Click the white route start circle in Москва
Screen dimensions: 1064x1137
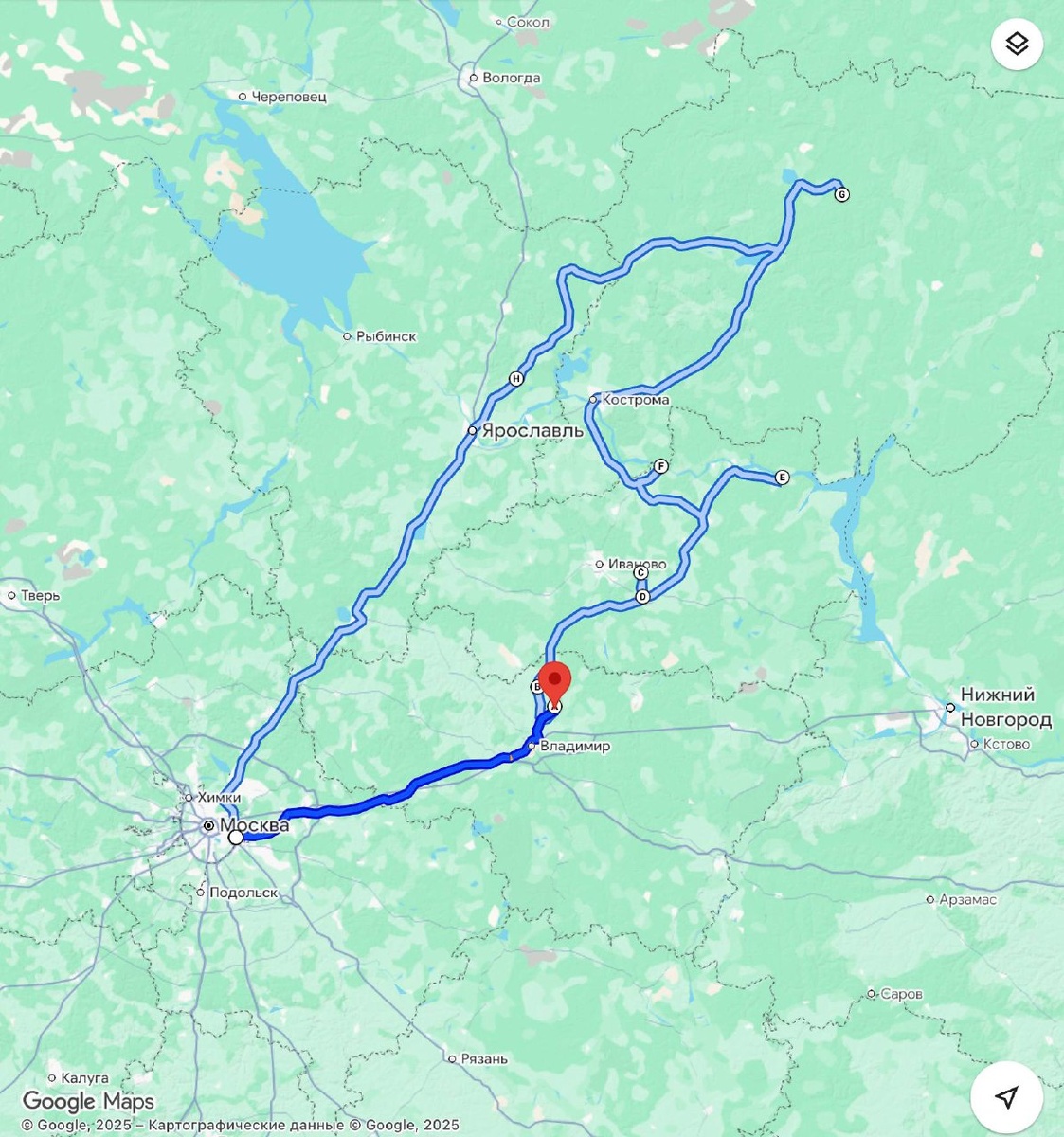tap(236, 838)
